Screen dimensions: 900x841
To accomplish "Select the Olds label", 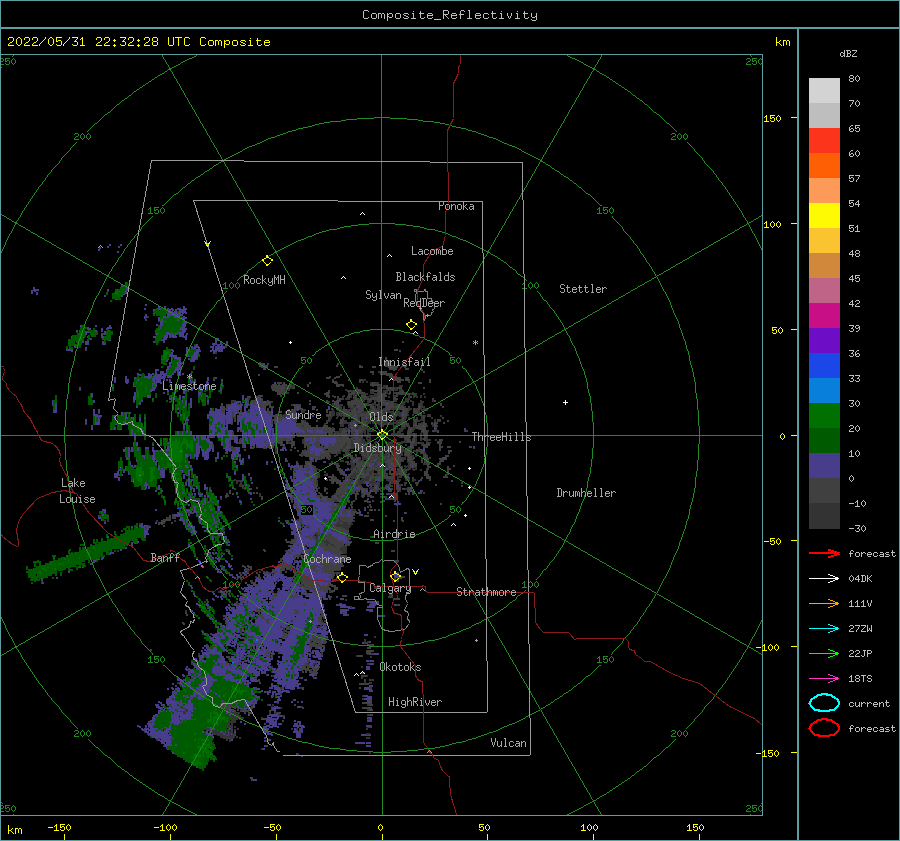I will (381, 417).
